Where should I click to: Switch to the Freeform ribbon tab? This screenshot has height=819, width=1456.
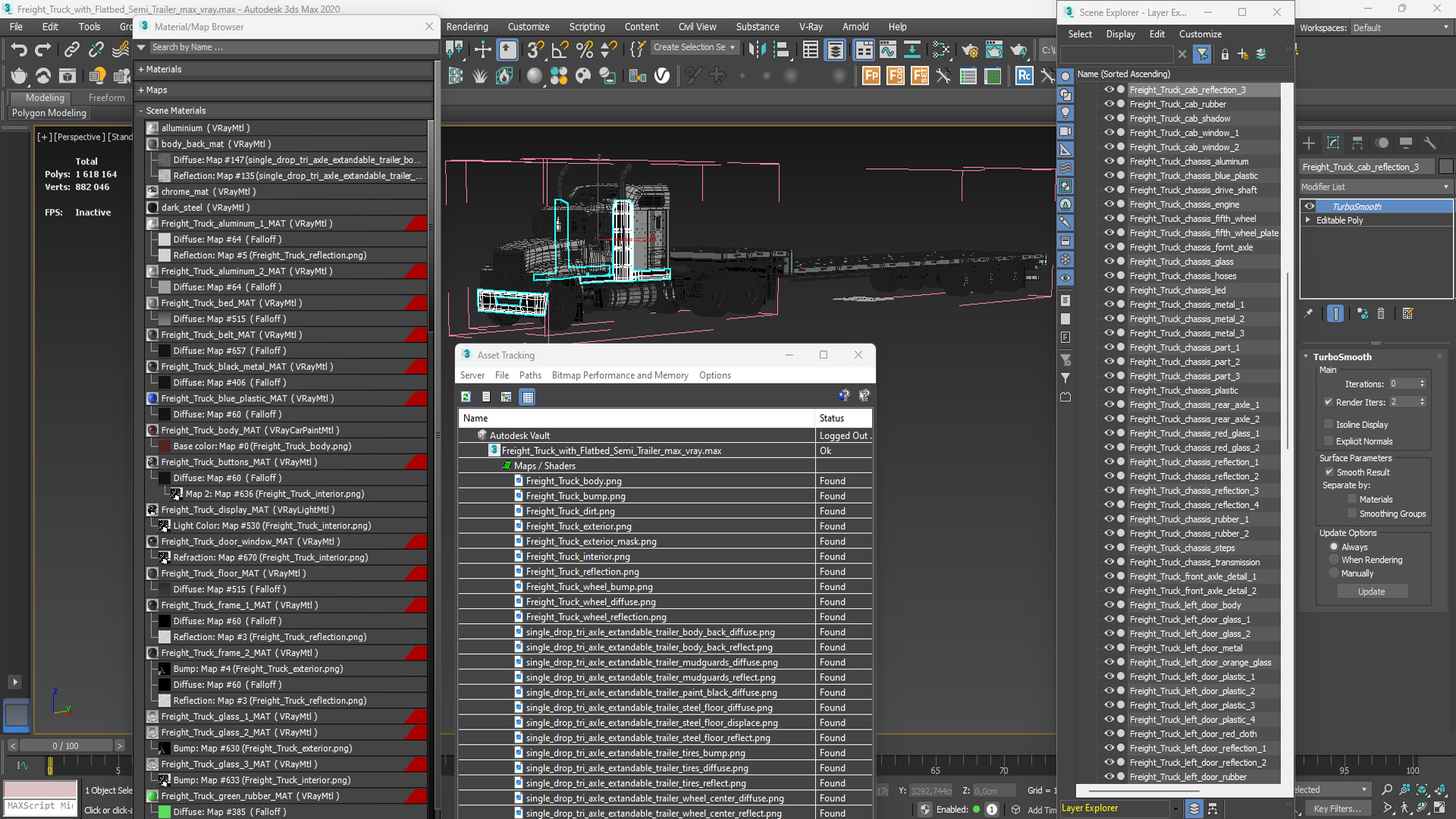(106, 98)
